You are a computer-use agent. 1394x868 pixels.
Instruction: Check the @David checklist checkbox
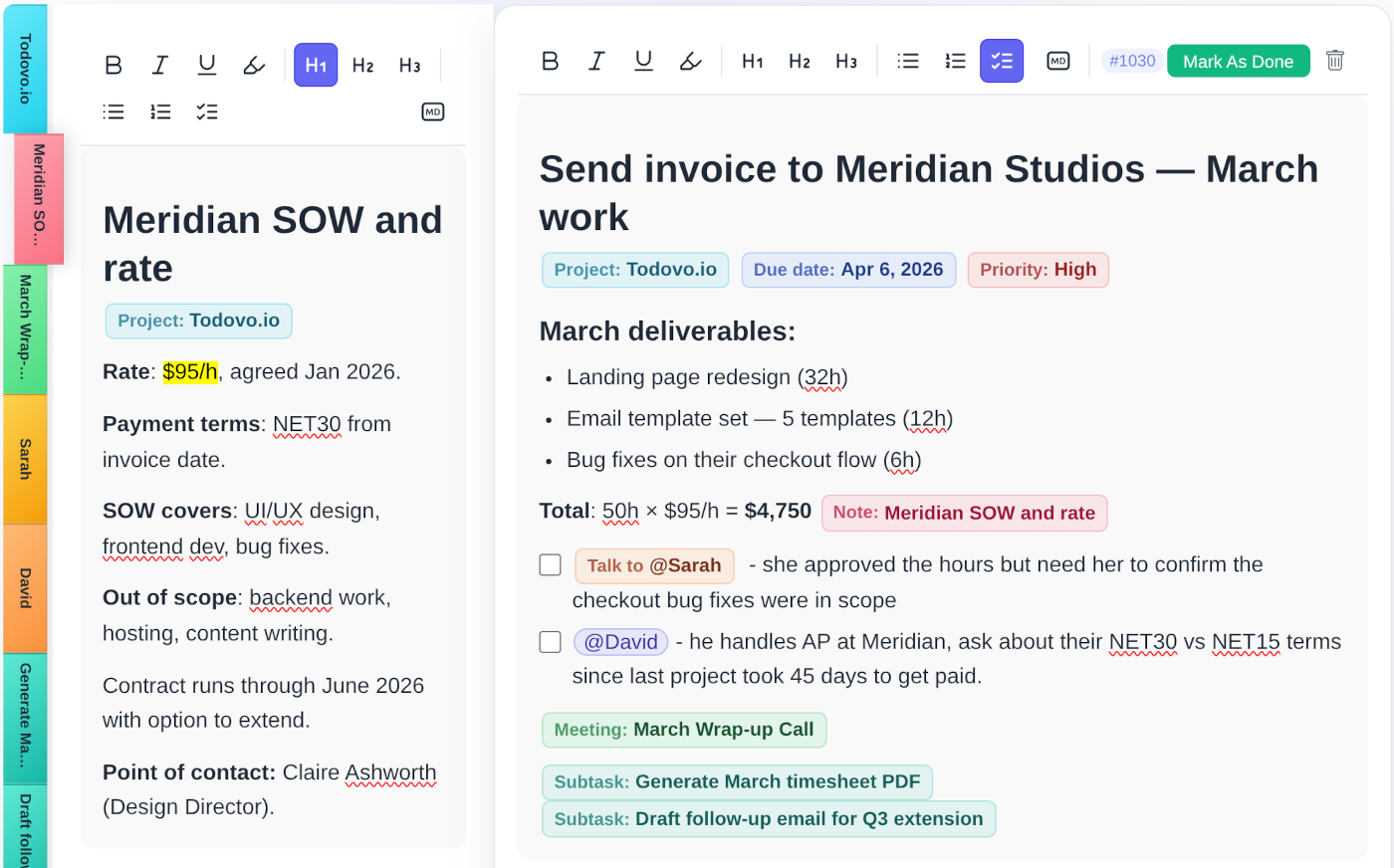tap(550, 642)
